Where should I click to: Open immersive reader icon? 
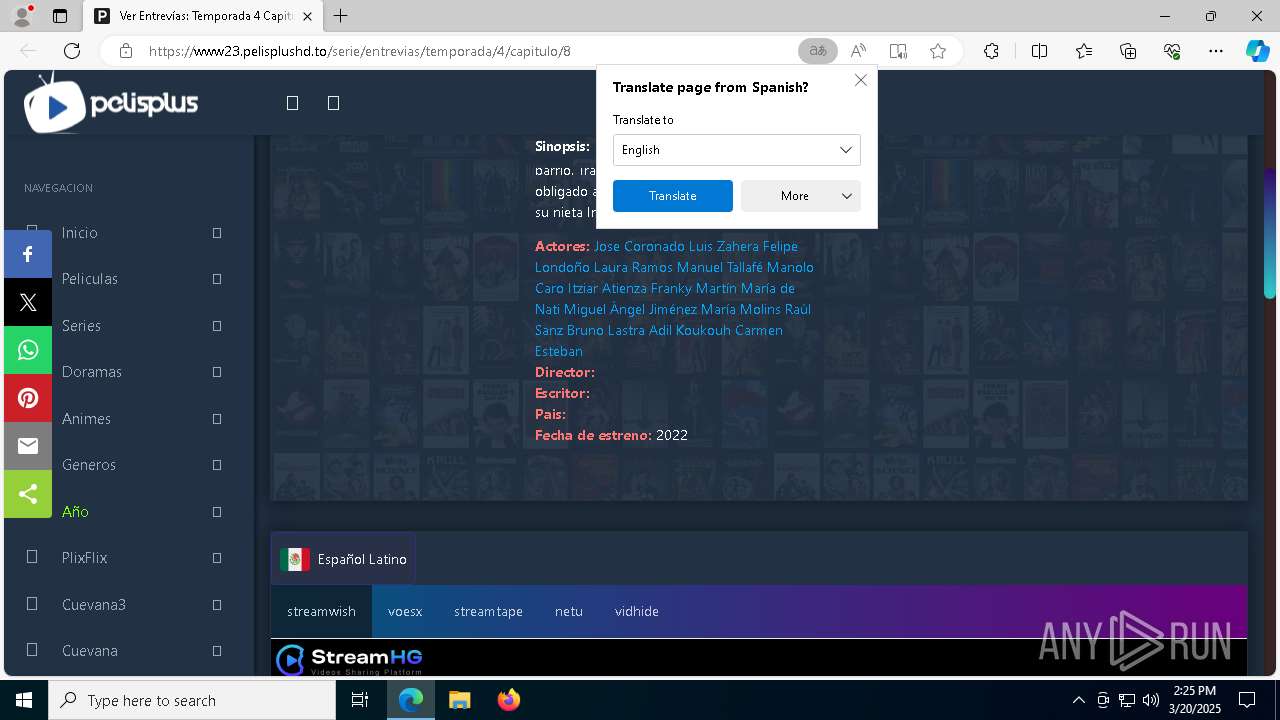pos(898,51)
